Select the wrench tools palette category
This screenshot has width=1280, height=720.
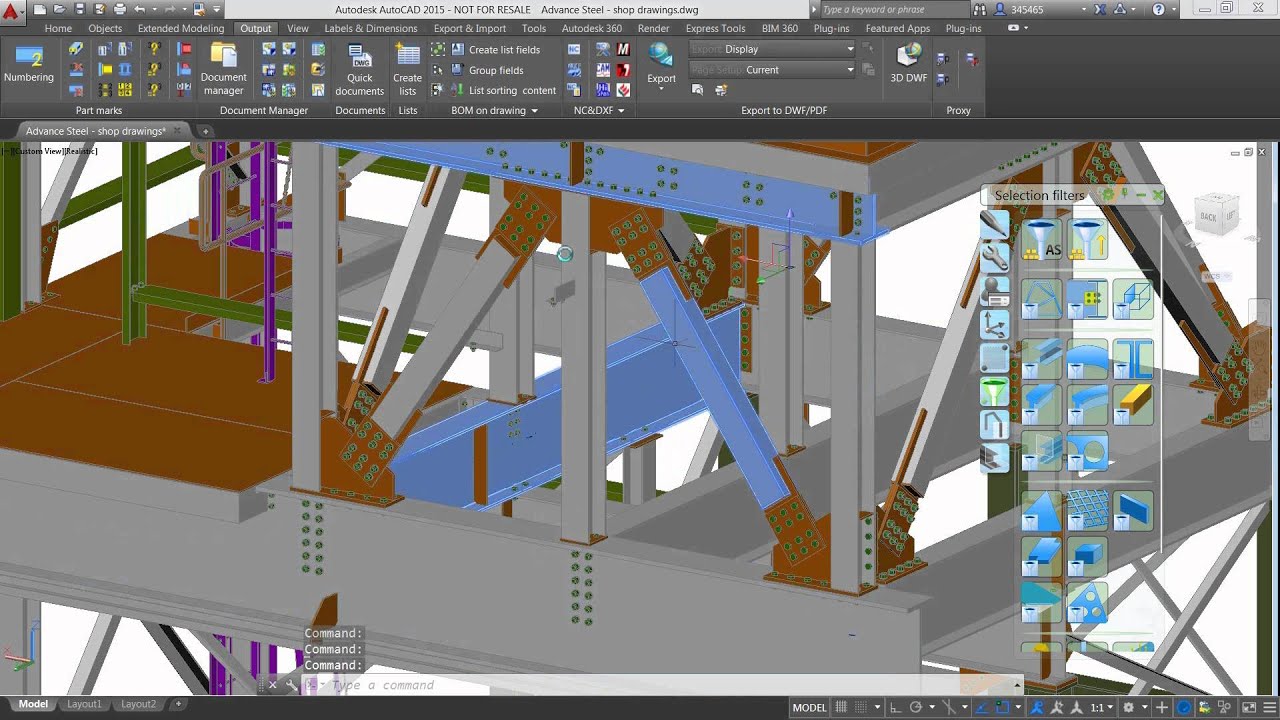[994, 257]
